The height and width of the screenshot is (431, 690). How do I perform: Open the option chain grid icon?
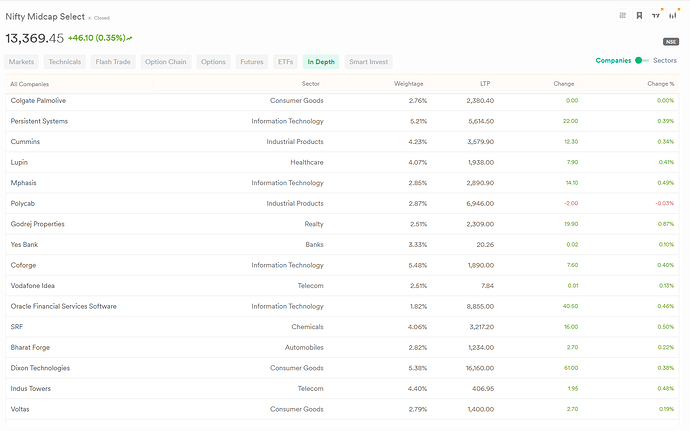pos(622,15)
